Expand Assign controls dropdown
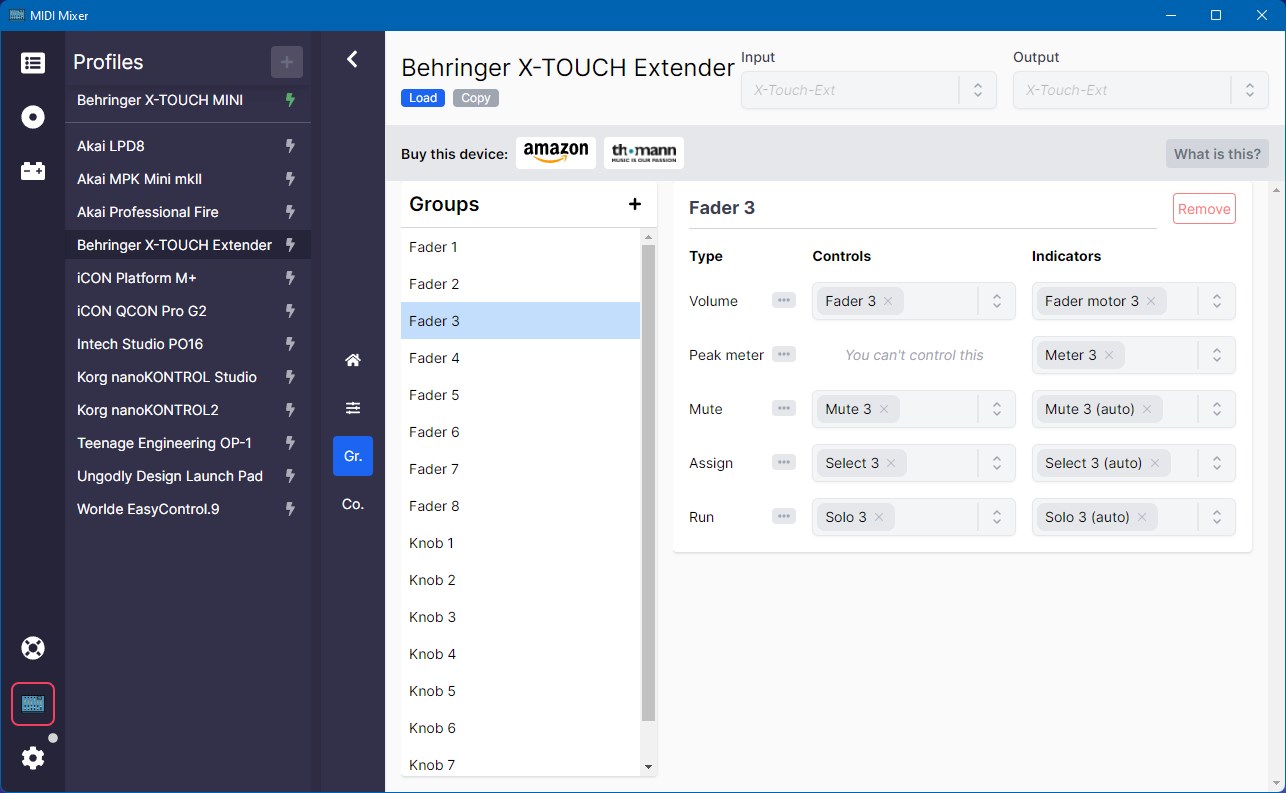1286x793 pixels. tap(997, 463)
